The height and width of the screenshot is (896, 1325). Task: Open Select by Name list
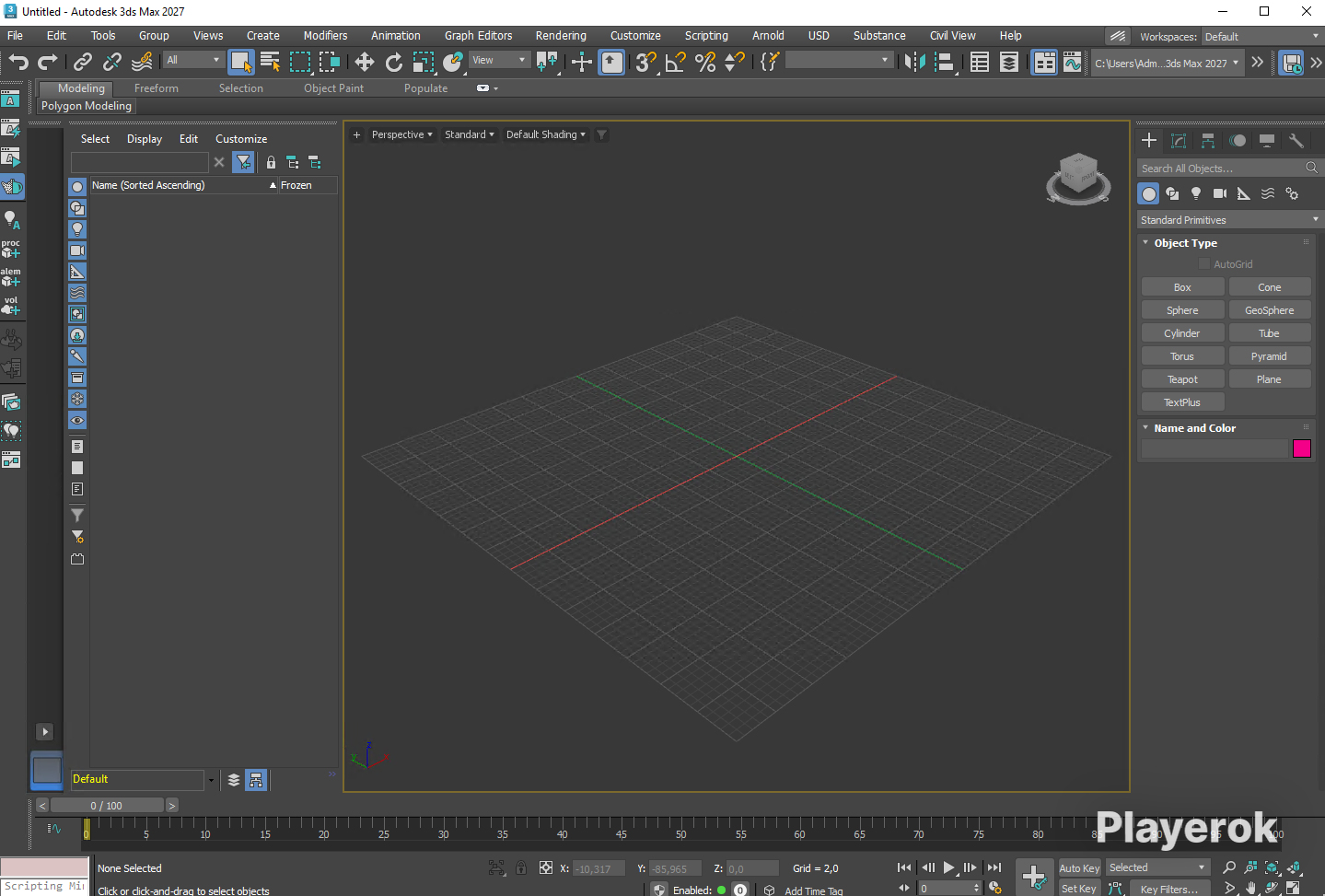point(270,62)
